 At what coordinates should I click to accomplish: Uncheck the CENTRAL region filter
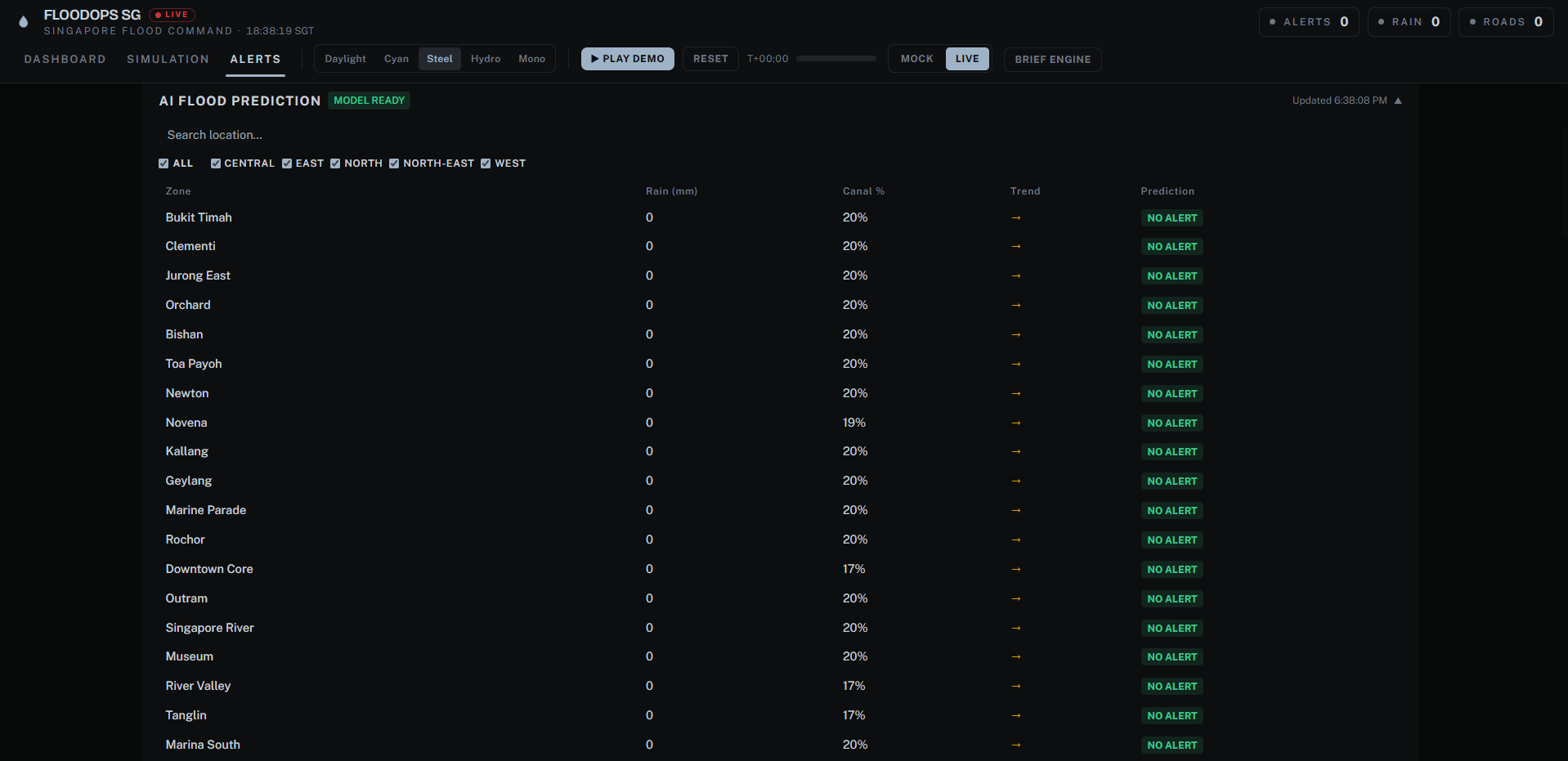coord(216,163)
